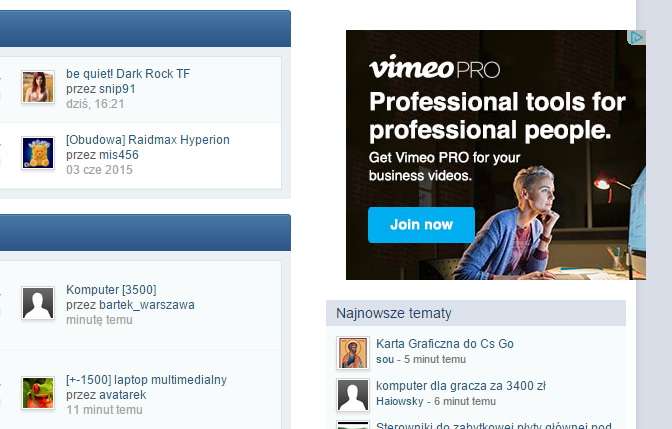Screen dimensions: 672x429
Task: Go to snip91's user profile link
Action: pyautogui.click(x=114, y=89)
